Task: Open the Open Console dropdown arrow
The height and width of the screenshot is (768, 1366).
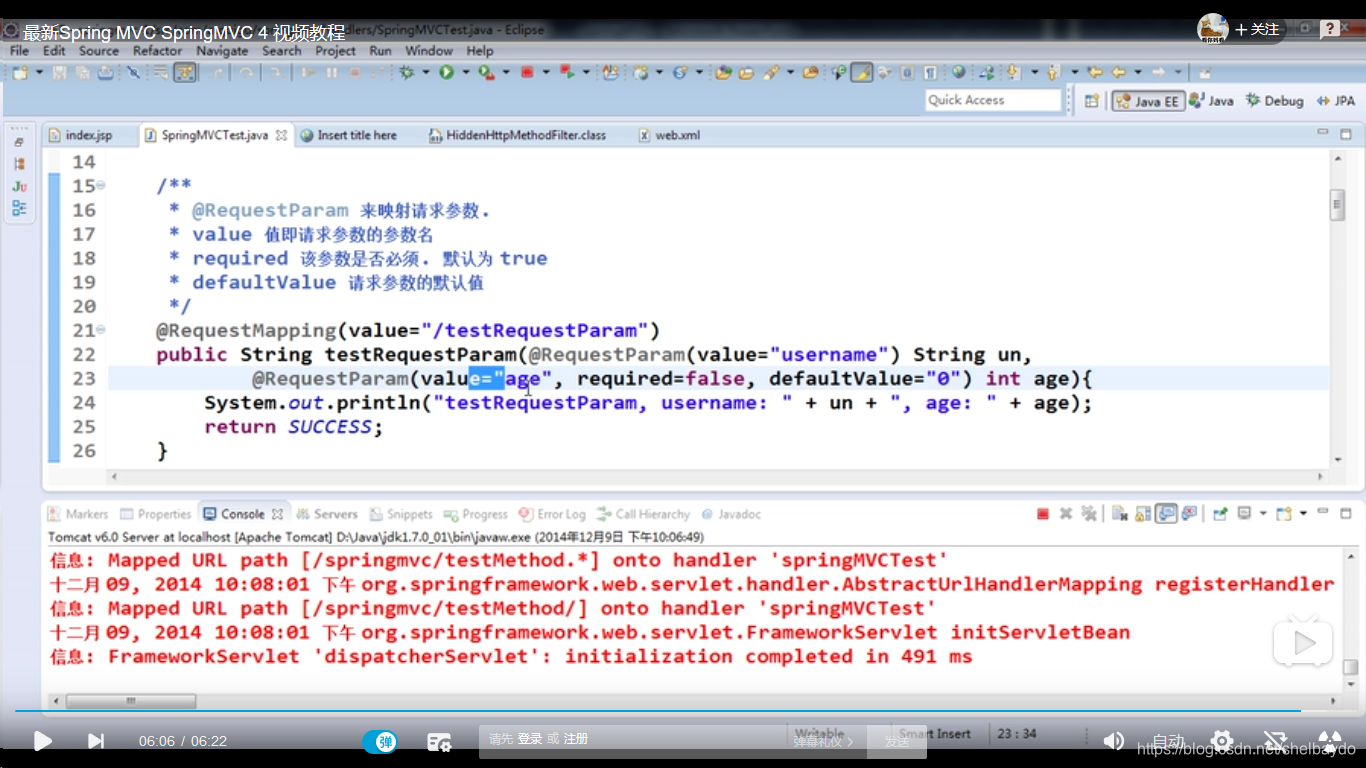Action: (x=1304, y=514)
